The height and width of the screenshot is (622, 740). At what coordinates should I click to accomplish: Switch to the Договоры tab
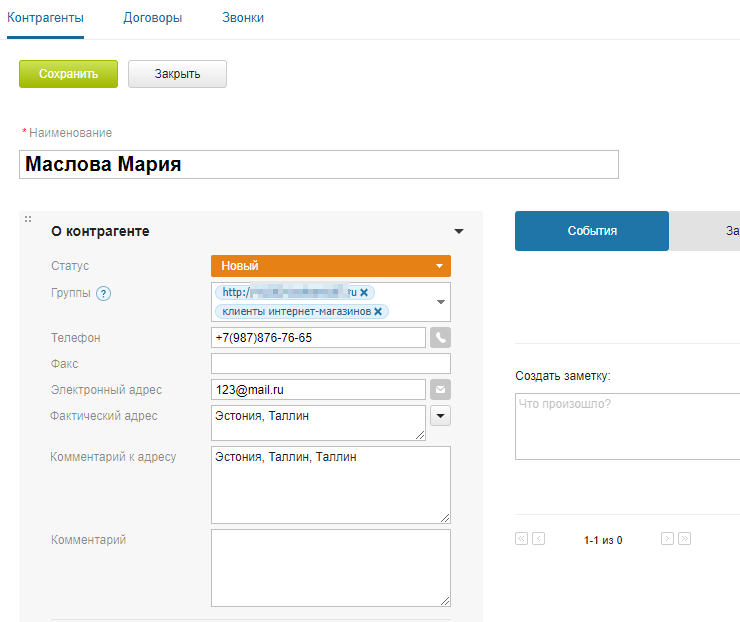coord(152,18)
